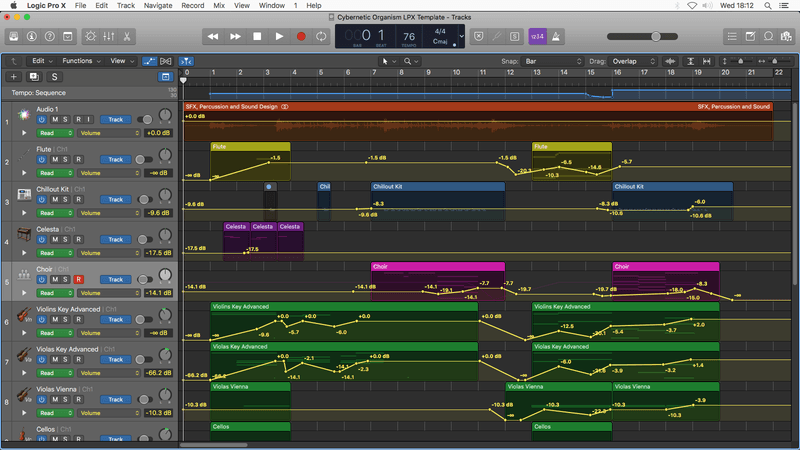Toggle the Global Tracks blue button
Screen dimensions: 800x450
165,77
